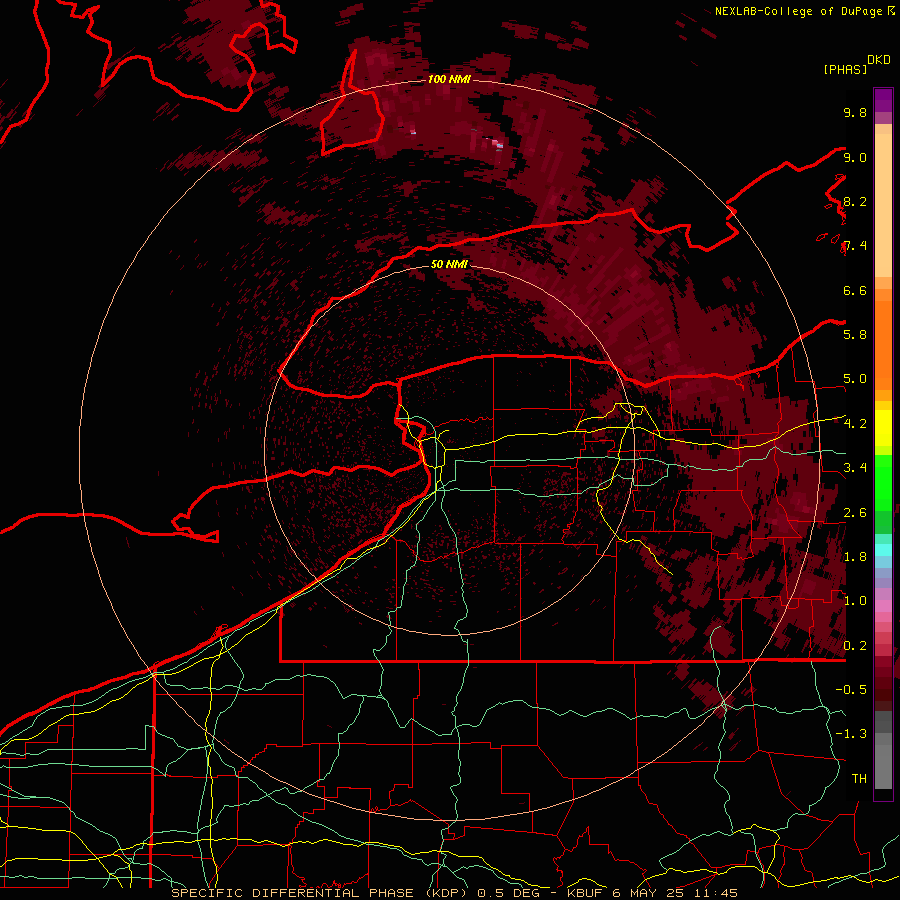This screenshot has width=900, height=900.
Task: Click the "100 NMI" range ring label
Action: (449, 79)
